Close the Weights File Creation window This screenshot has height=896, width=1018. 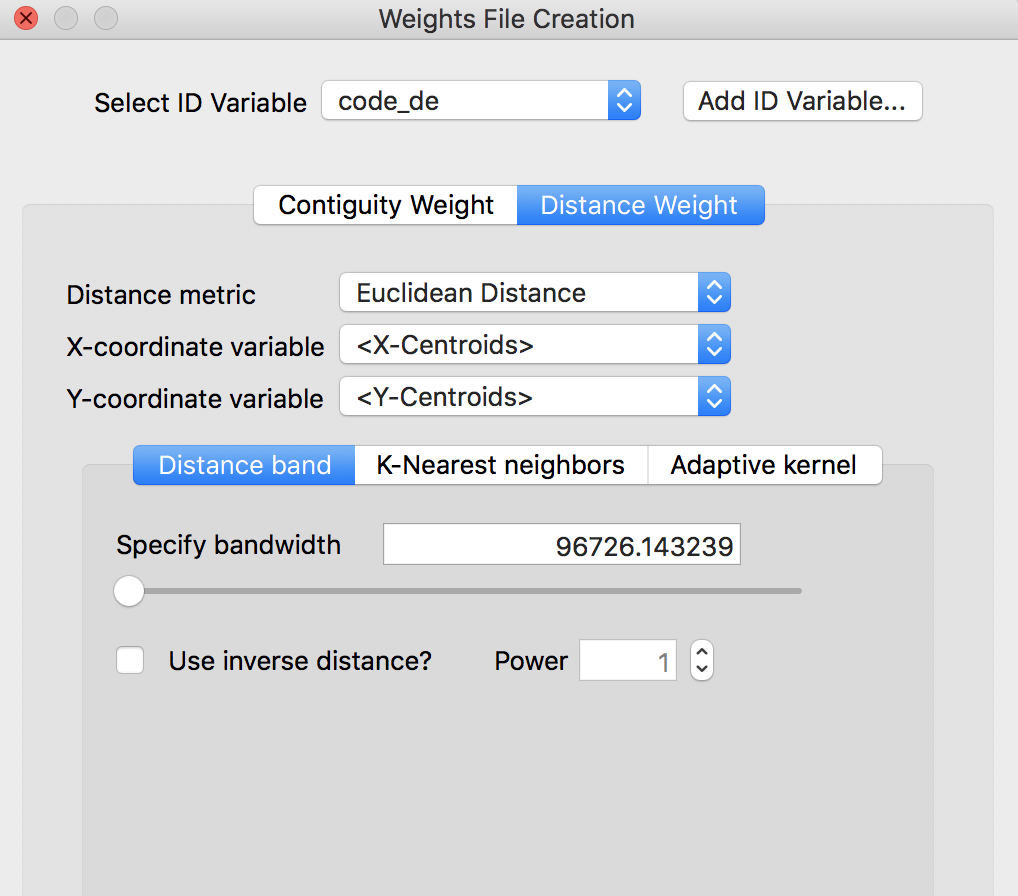pyautogui.click(x=25, y=17)
